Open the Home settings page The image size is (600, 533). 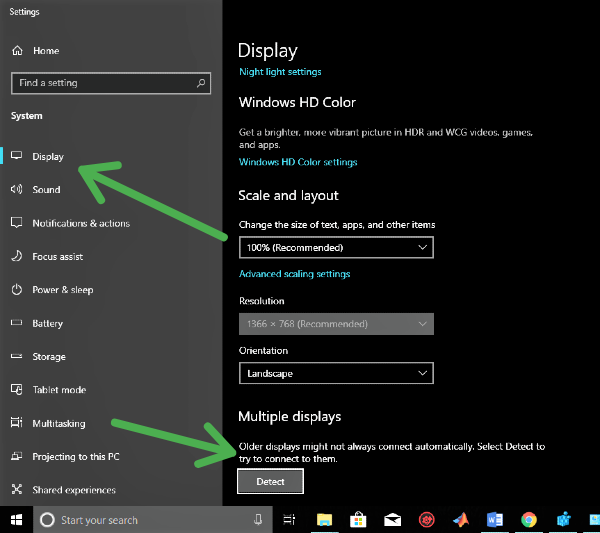46,51
